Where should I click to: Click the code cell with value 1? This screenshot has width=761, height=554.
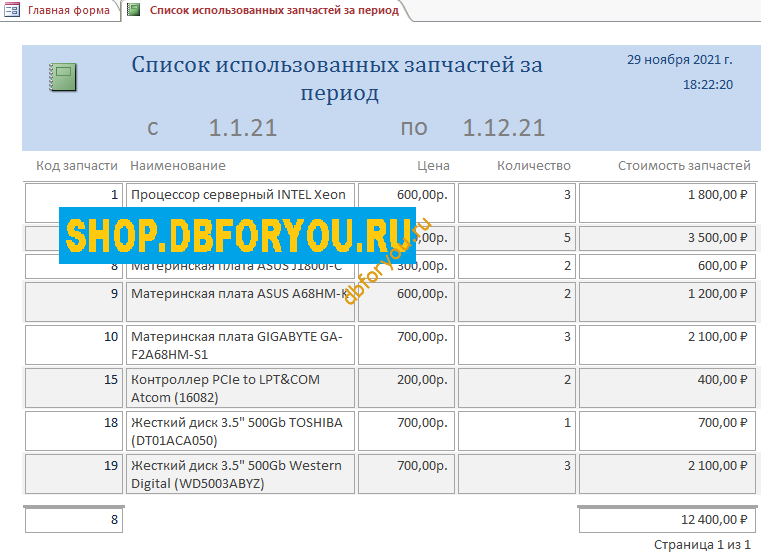coord(74,203)
